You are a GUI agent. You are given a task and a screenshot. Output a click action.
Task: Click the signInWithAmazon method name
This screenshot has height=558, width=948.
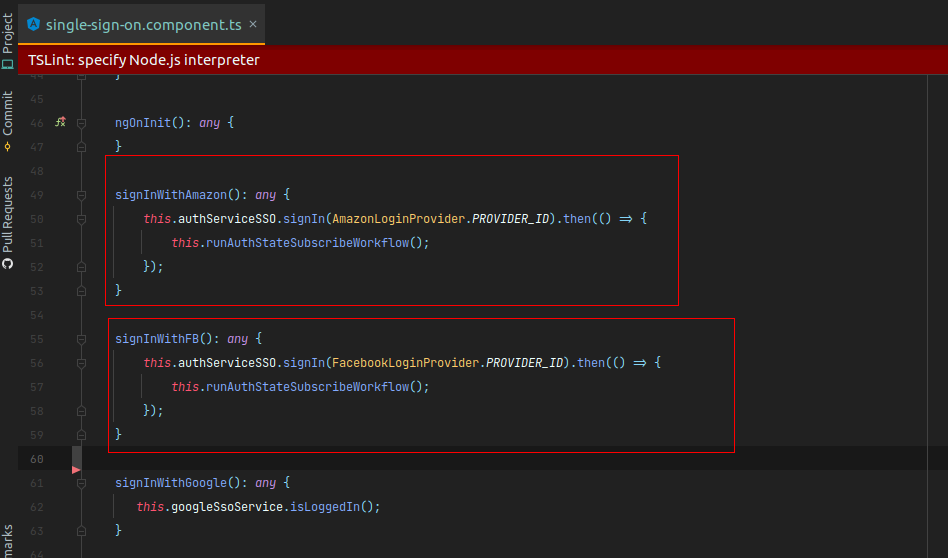tap(171, 195)
